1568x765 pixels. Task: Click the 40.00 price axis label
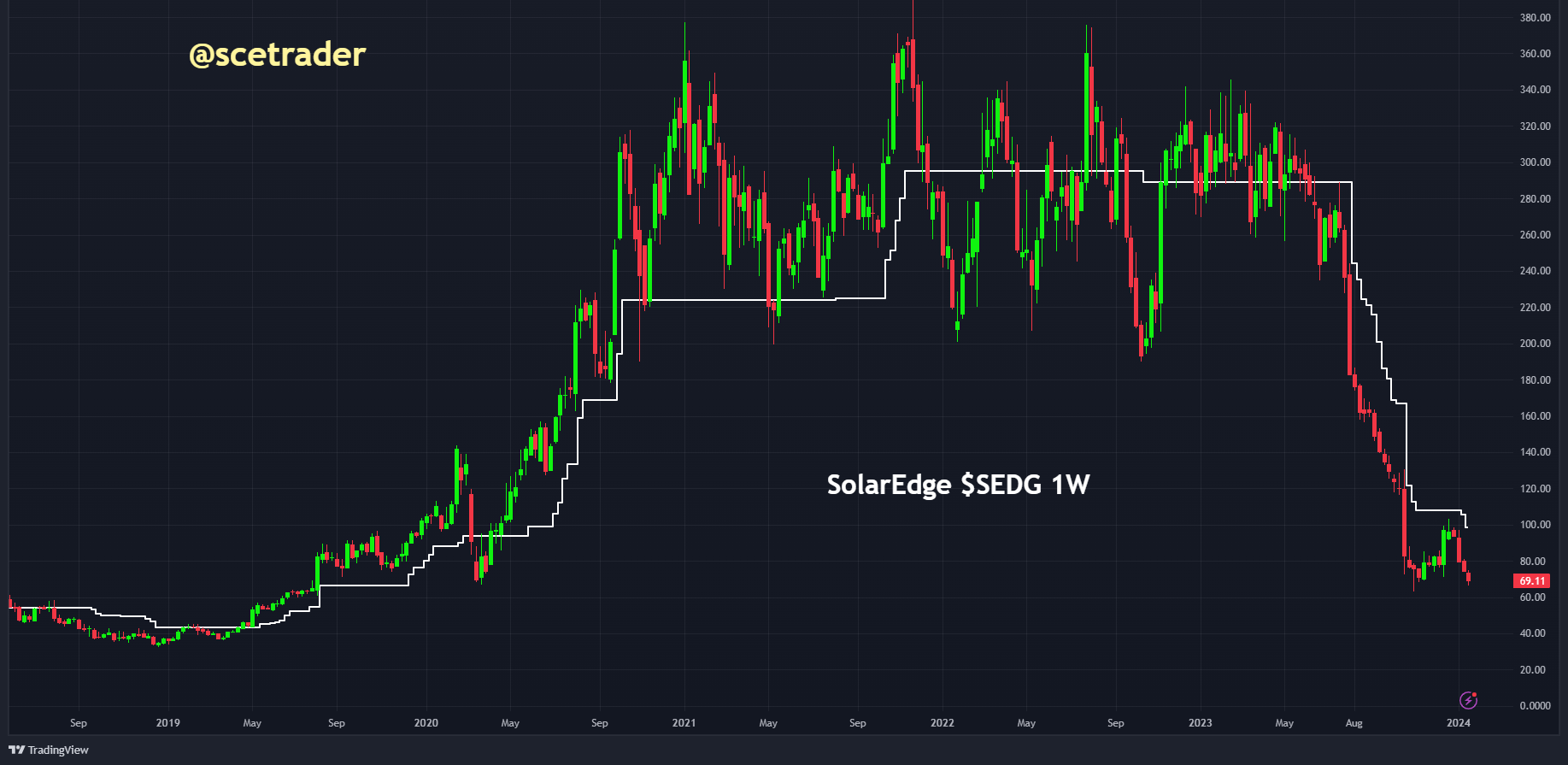[1532, 633]
